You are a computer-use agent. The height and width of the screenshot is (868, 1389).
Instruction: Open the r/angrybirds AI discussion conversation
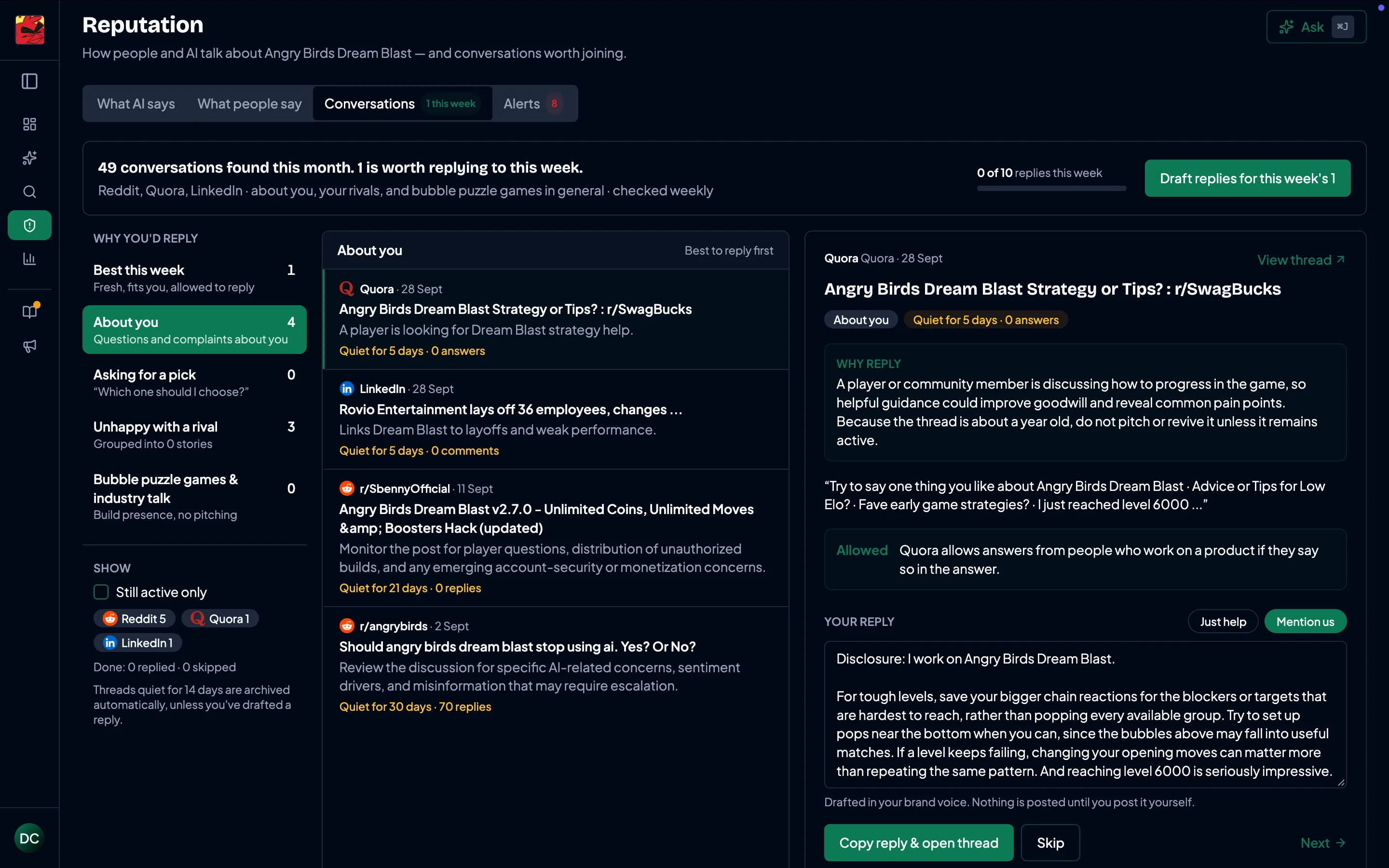pyautogui.click(x=556, y=666)
